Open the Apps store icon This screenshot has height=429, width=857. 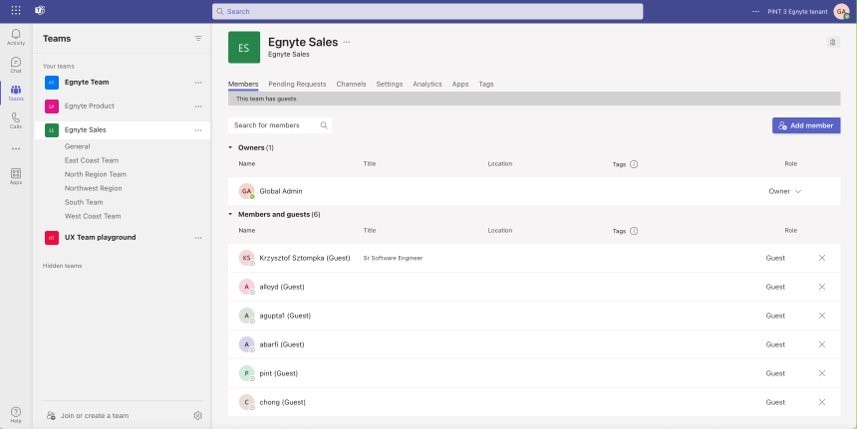[x=16, y=176]
